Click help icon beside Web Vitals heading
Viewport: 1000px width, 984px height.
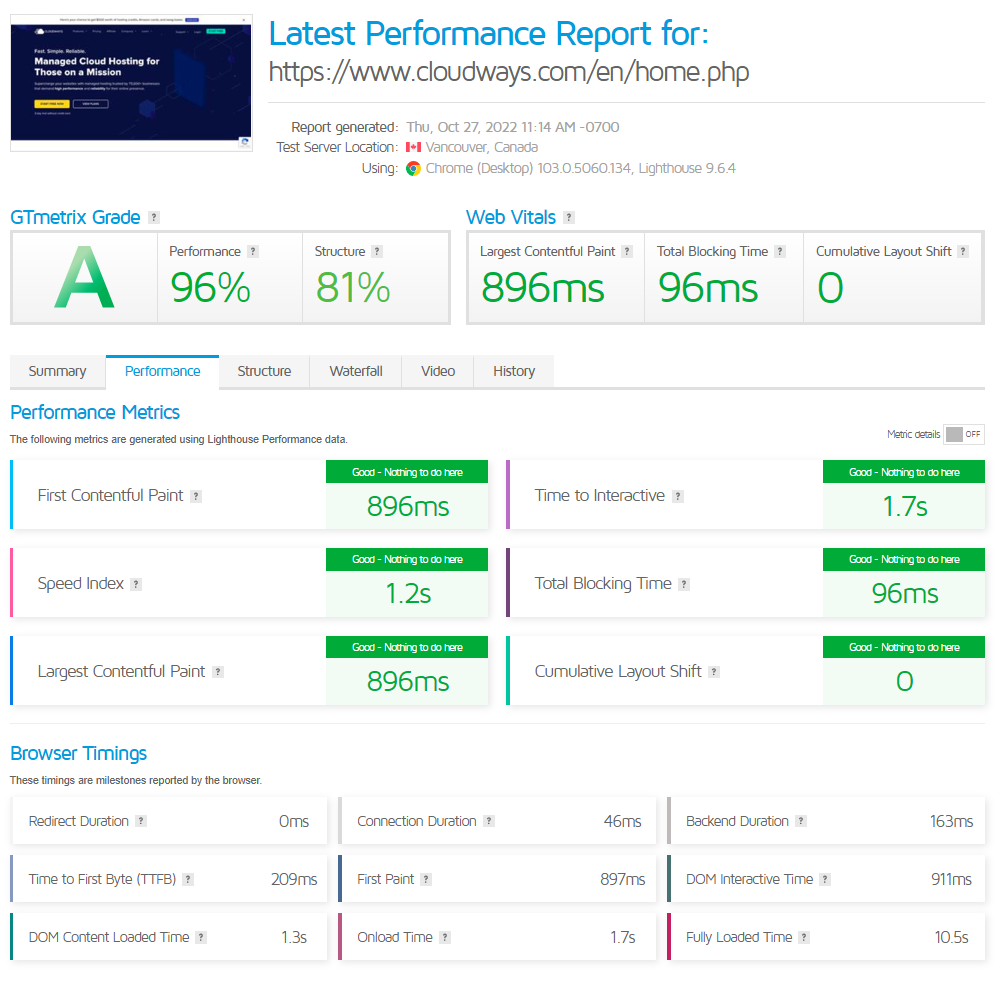(x=568, y=218)
